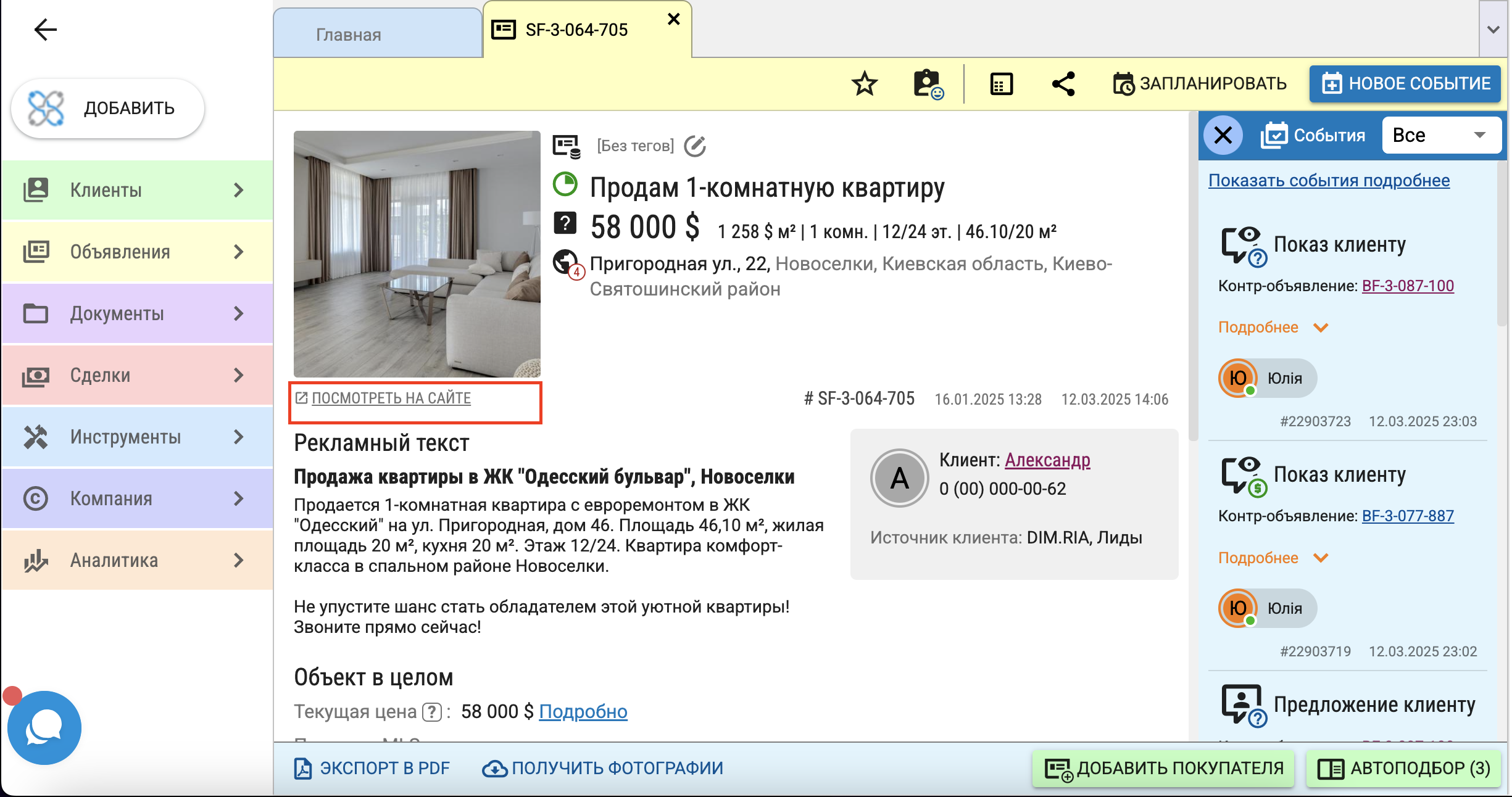The image size is (1512, 797).
Task: Expand Подробнее under BF-3-087-100 event
Action: [1273, 327]
